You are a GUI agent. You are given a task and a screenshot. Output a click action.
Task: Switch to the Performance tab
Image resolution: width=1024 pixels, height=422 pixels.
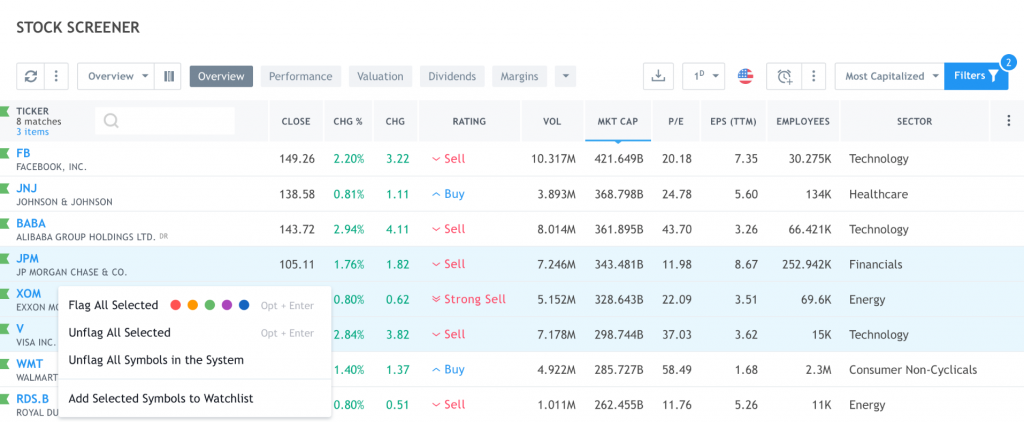[300, 76]
